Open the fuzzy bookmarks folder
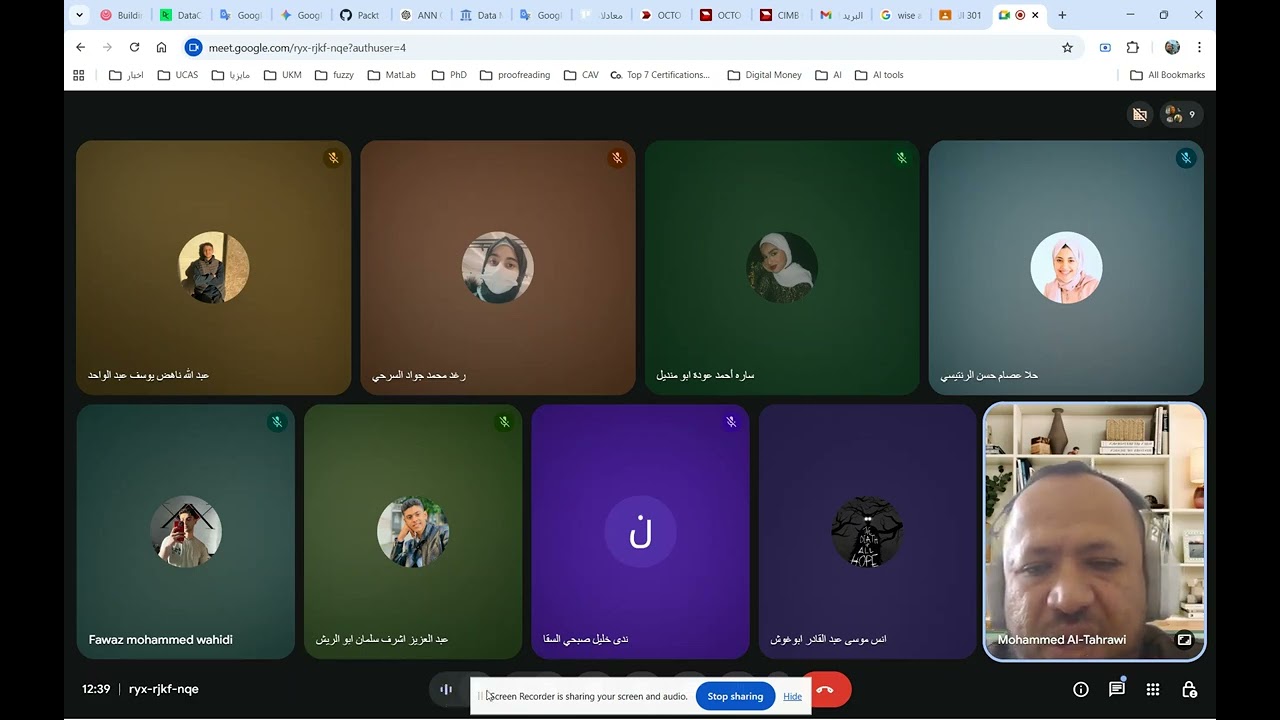This screenshot has width=1280, height=720. [334, 75]
